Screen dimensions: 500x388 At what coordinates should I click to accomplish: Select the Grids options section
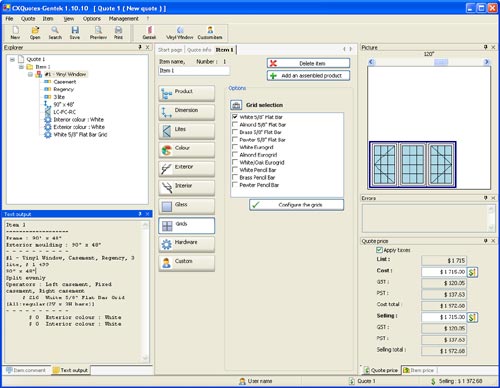tap(187, 226)
